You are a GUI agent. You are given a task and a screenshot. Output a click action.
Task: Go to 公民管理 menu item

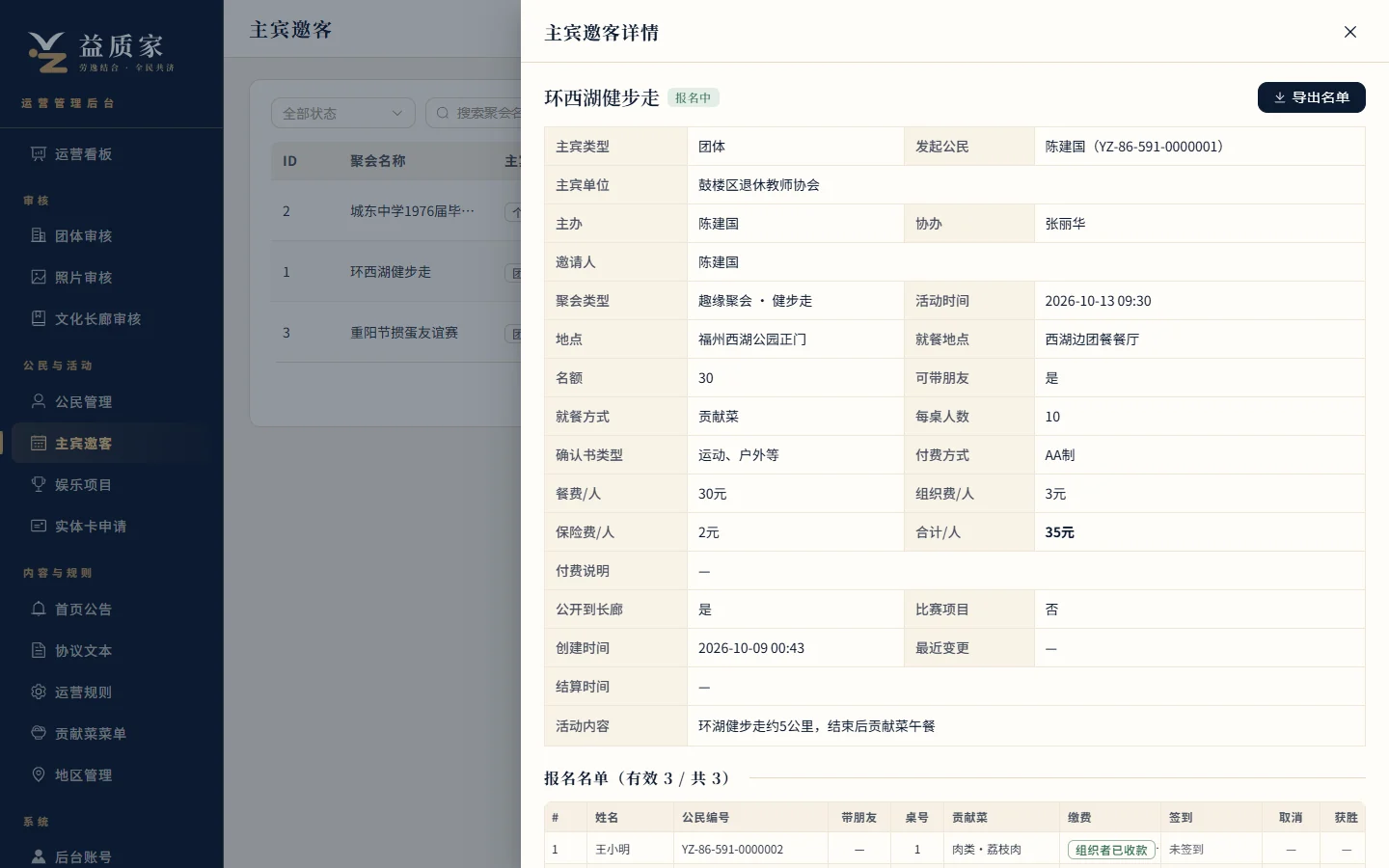click(112, 401)
